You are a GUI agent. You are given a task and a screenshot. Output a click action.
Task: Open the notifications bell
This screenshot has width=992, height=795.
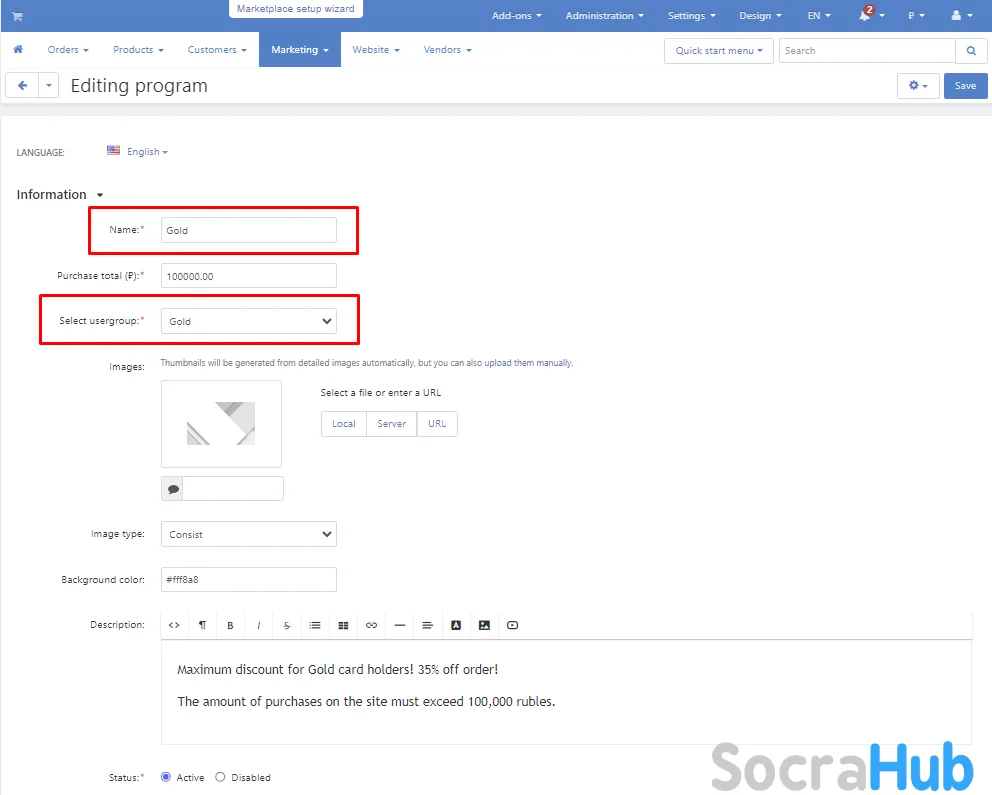pyautogui.click(x=865, y=15)
